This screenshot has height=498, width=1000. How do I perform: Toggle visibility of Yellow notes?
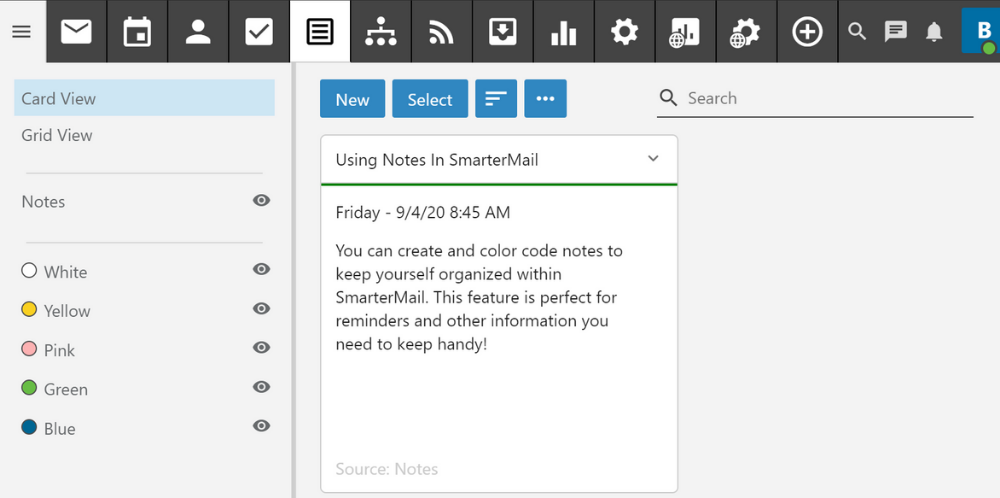coord(261,309)
